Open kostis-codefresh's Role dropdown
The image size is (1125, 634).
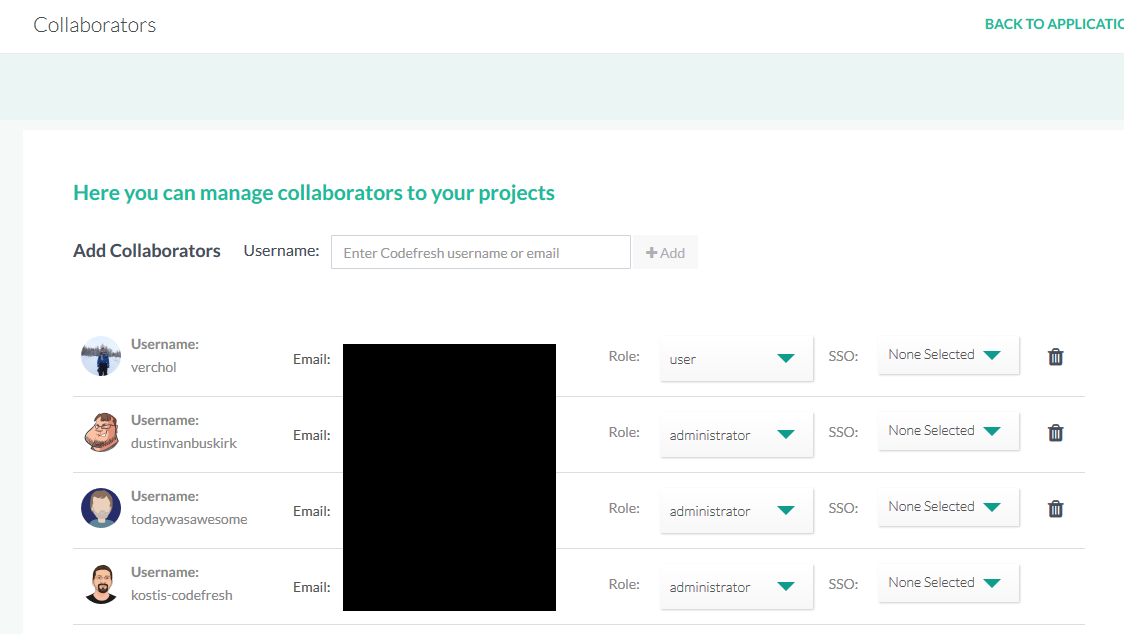[736, 587]
